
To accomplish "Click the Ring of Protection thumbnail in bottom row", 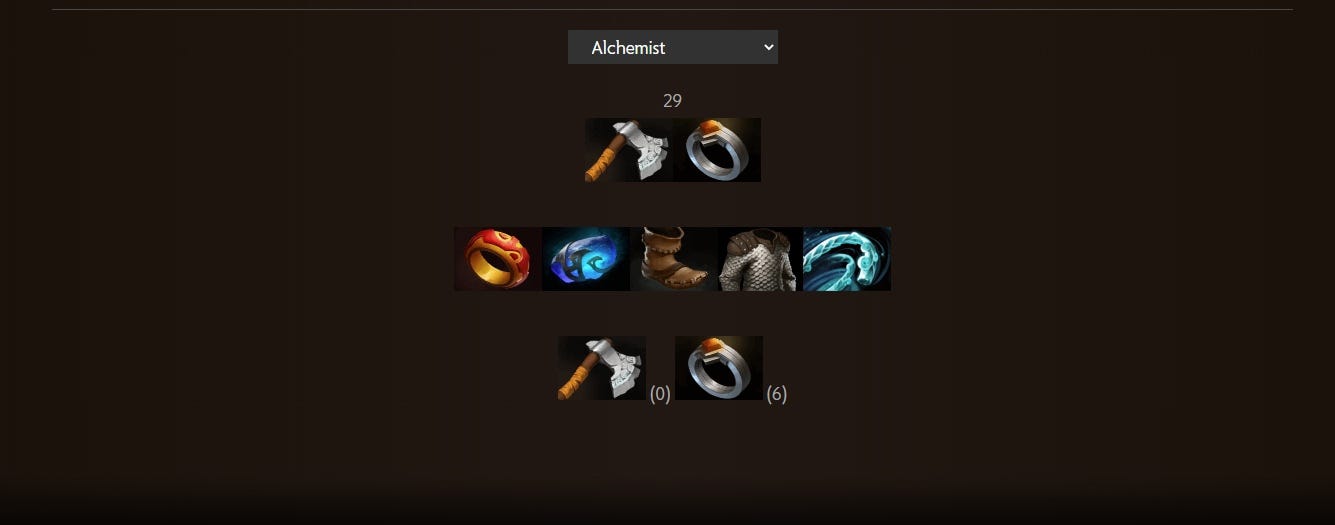I will coord(719,368).
